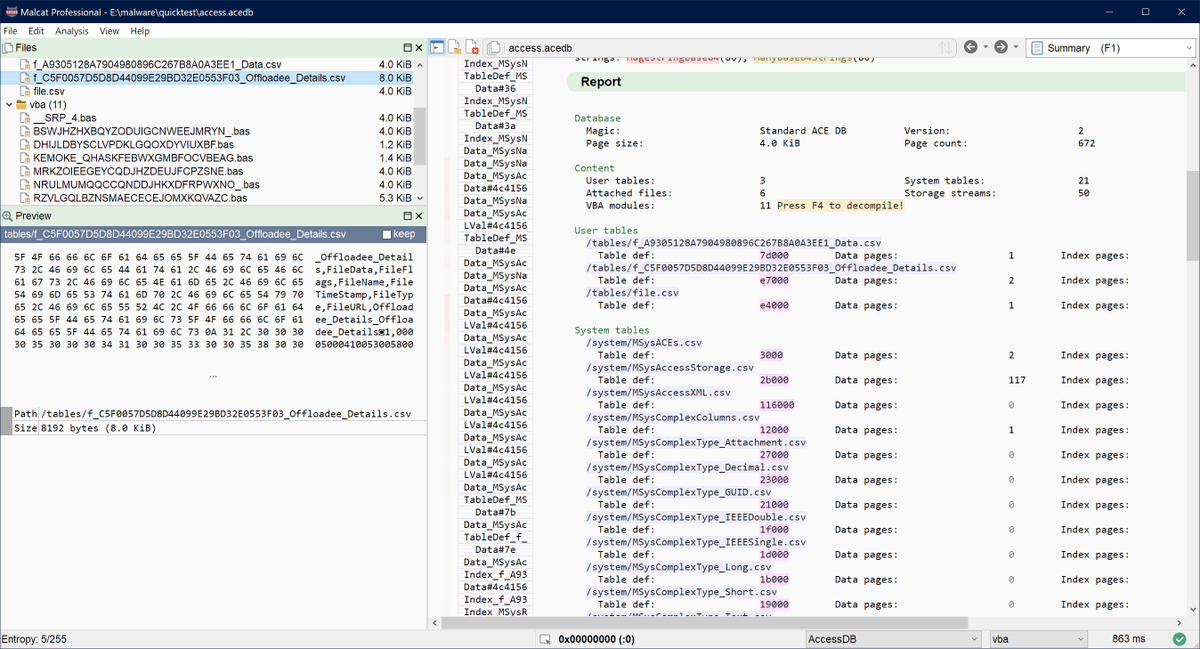Select Data#4e entry in structure list

(x=495, y=251)
